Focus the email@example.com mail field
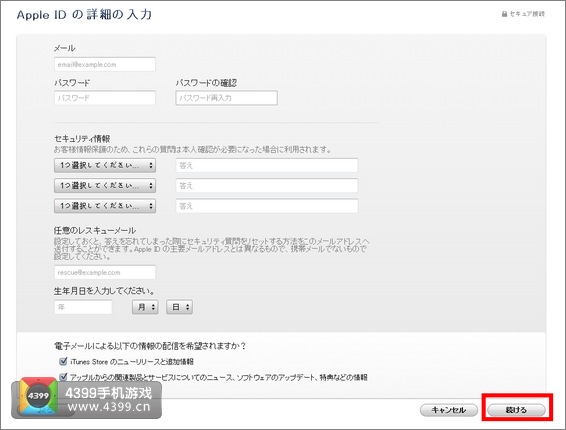566x430 pixels. [x=105, y=64]
